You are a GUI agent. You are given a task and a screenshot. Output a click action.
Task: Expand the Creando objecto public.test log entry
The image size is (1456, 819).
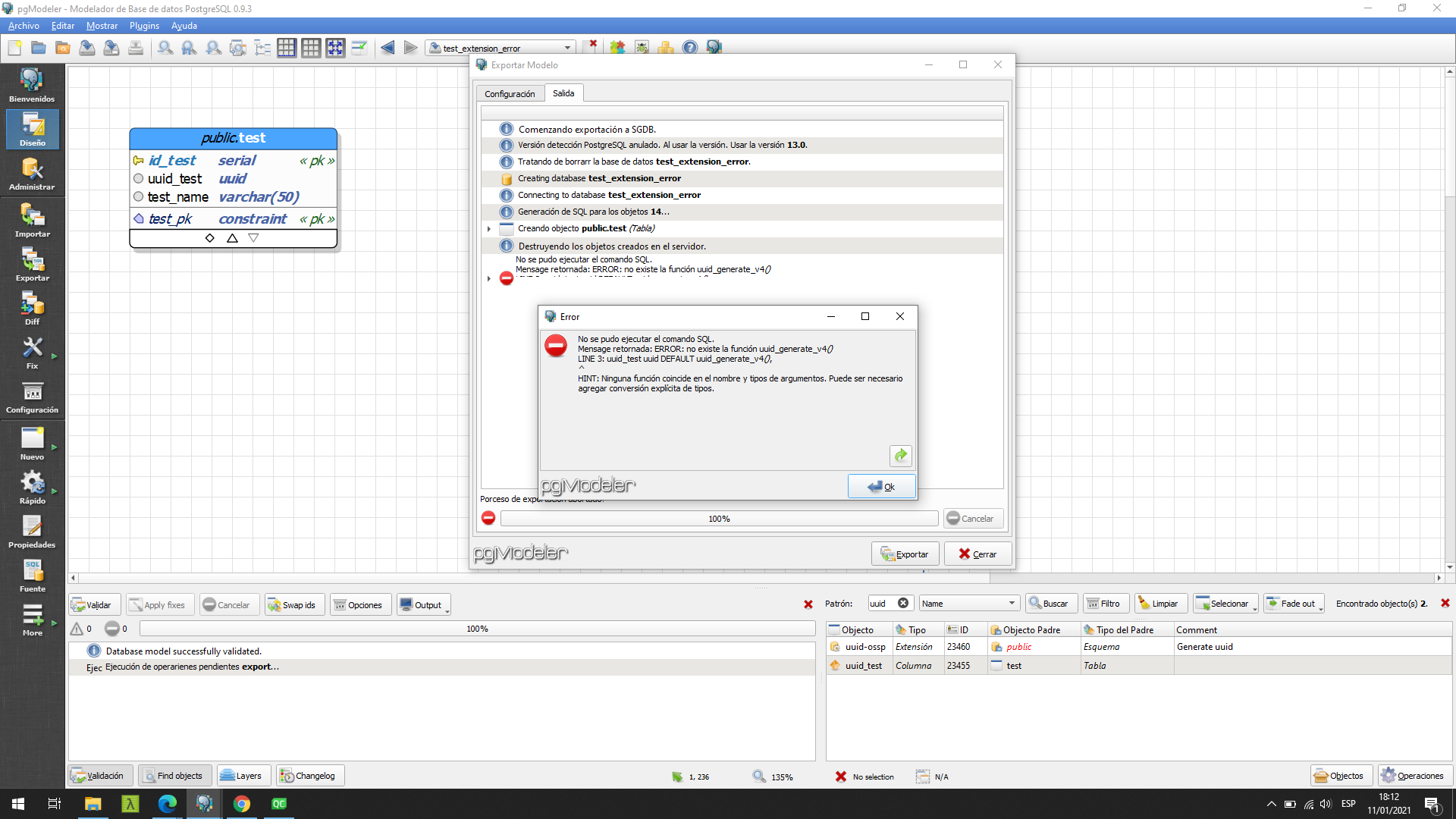coord(488,228)
